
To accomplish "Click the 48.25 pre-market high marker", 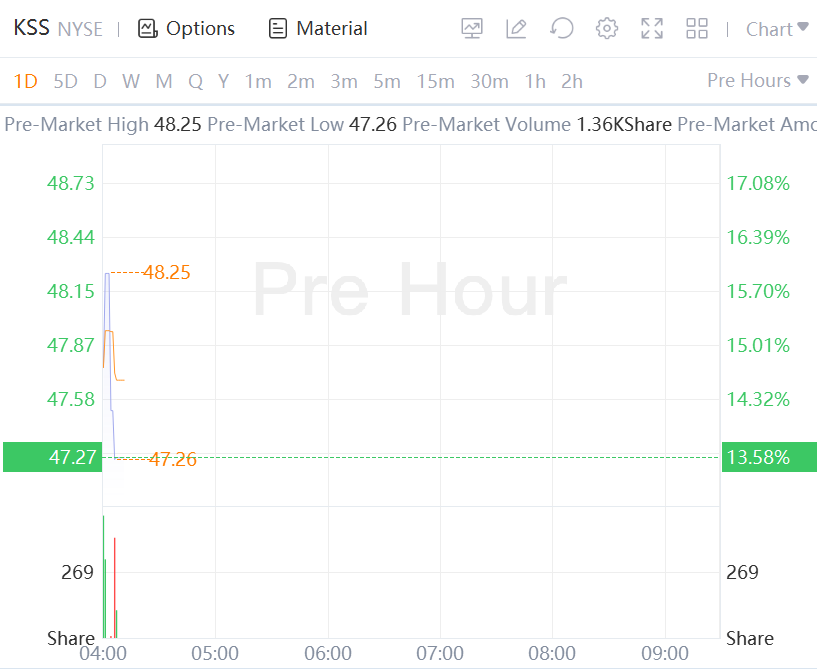I will pyautogui.click(x=166, y=272).
